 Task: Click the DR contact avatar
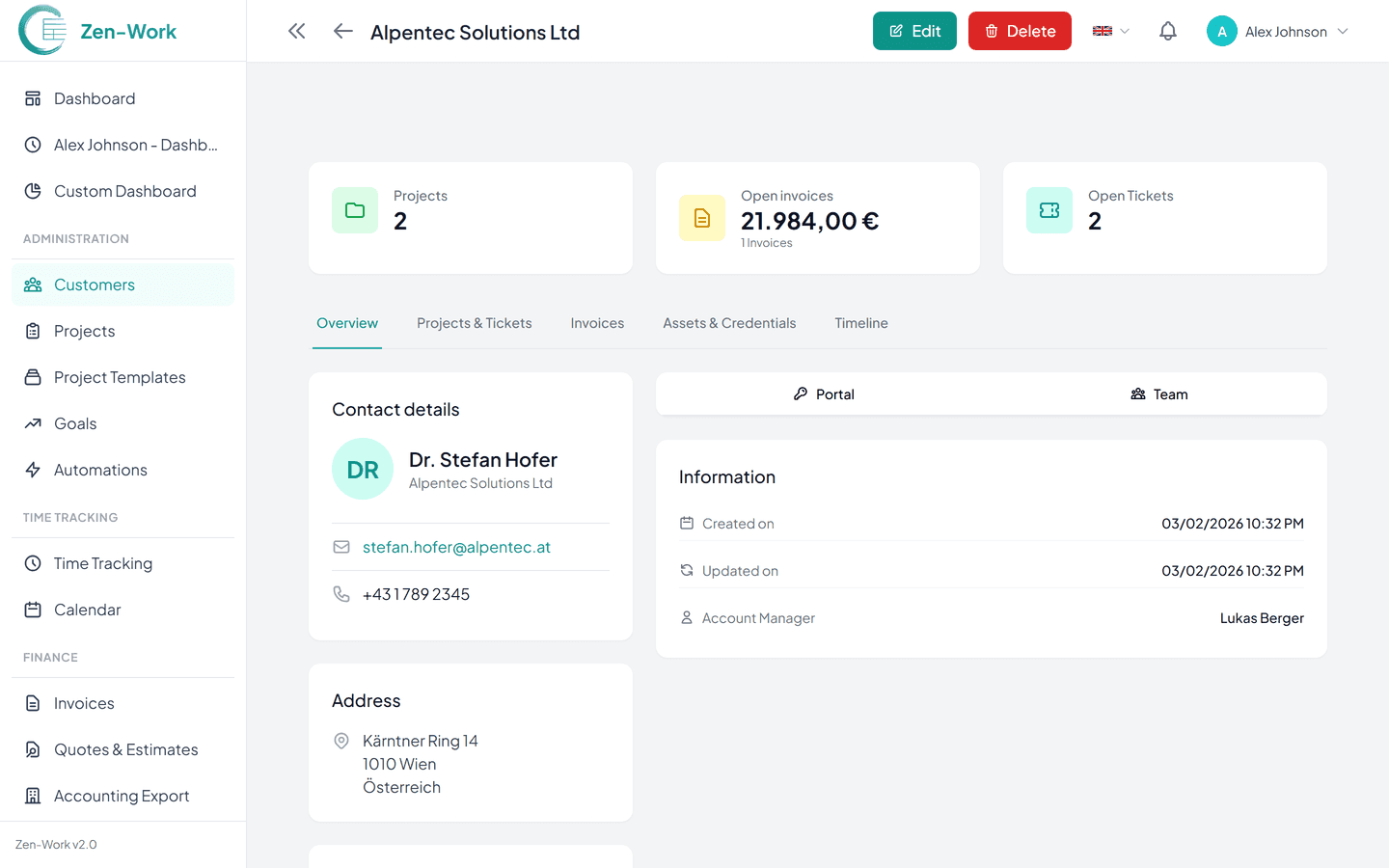(363, 470)
